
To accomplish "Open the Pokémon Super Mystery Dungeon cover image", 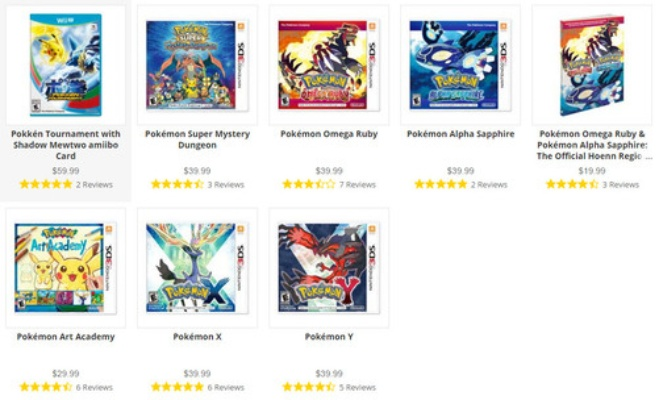I will (x=197, y=65).
